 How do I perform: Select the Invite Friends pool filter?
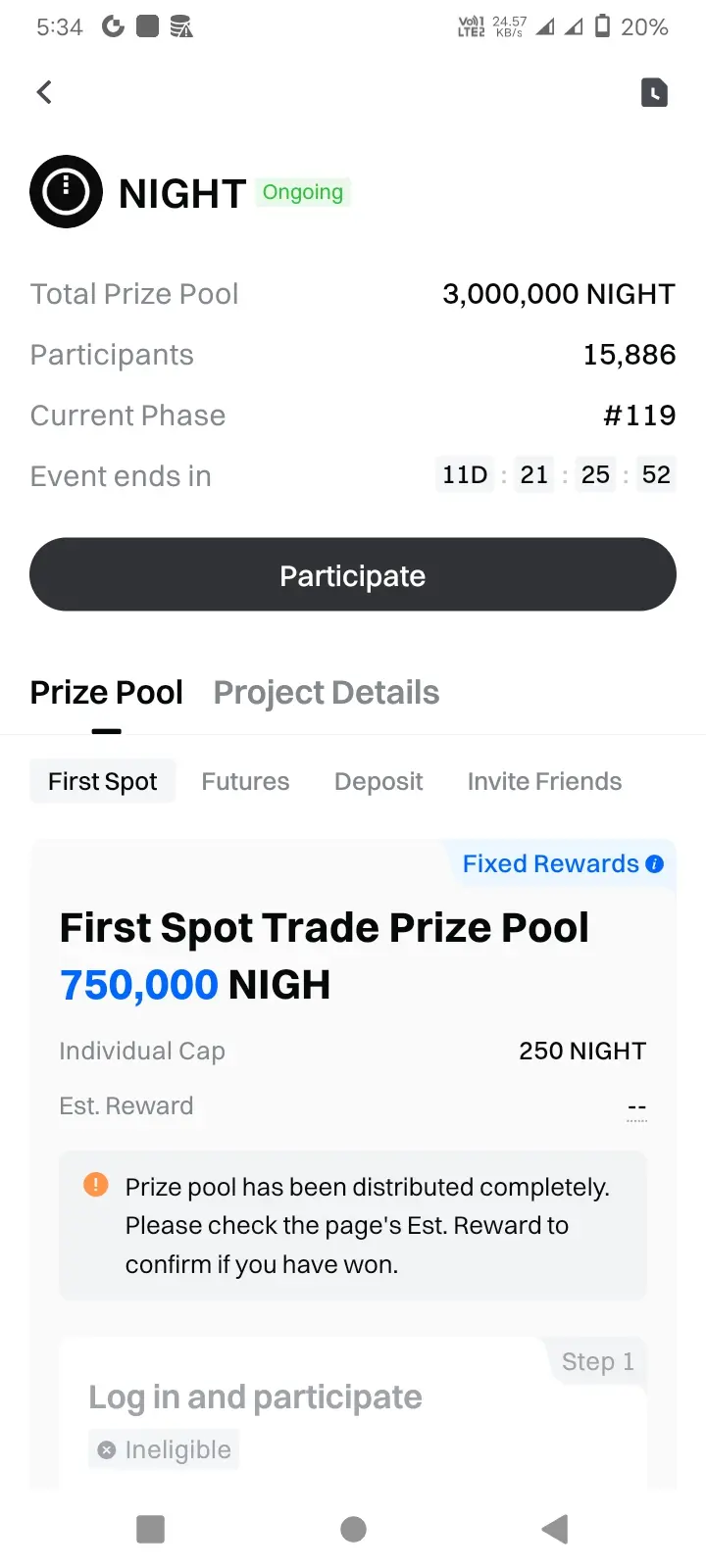(544, 781)
